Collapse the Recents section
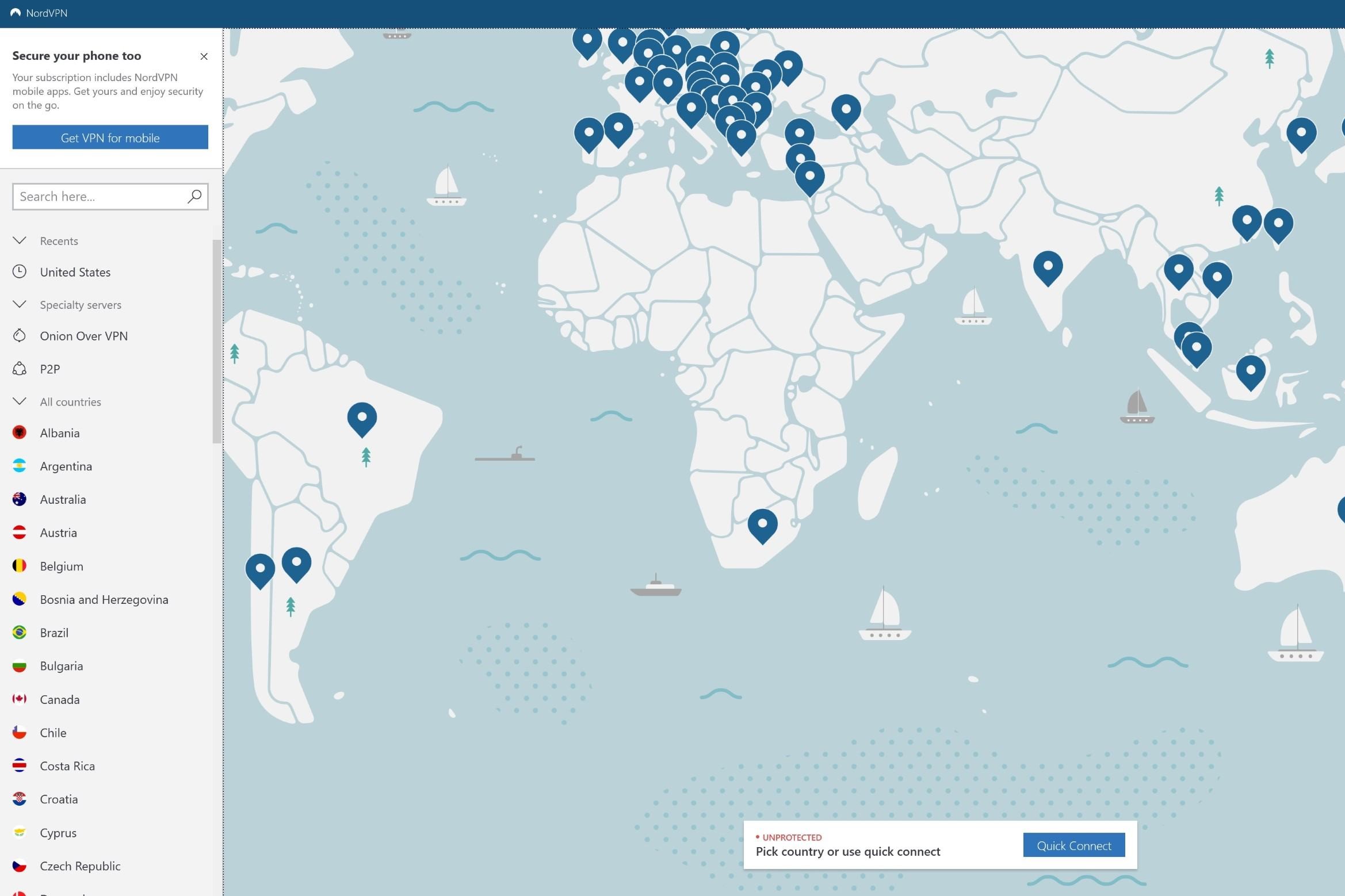1345x896 pixels. click(20, 240)
